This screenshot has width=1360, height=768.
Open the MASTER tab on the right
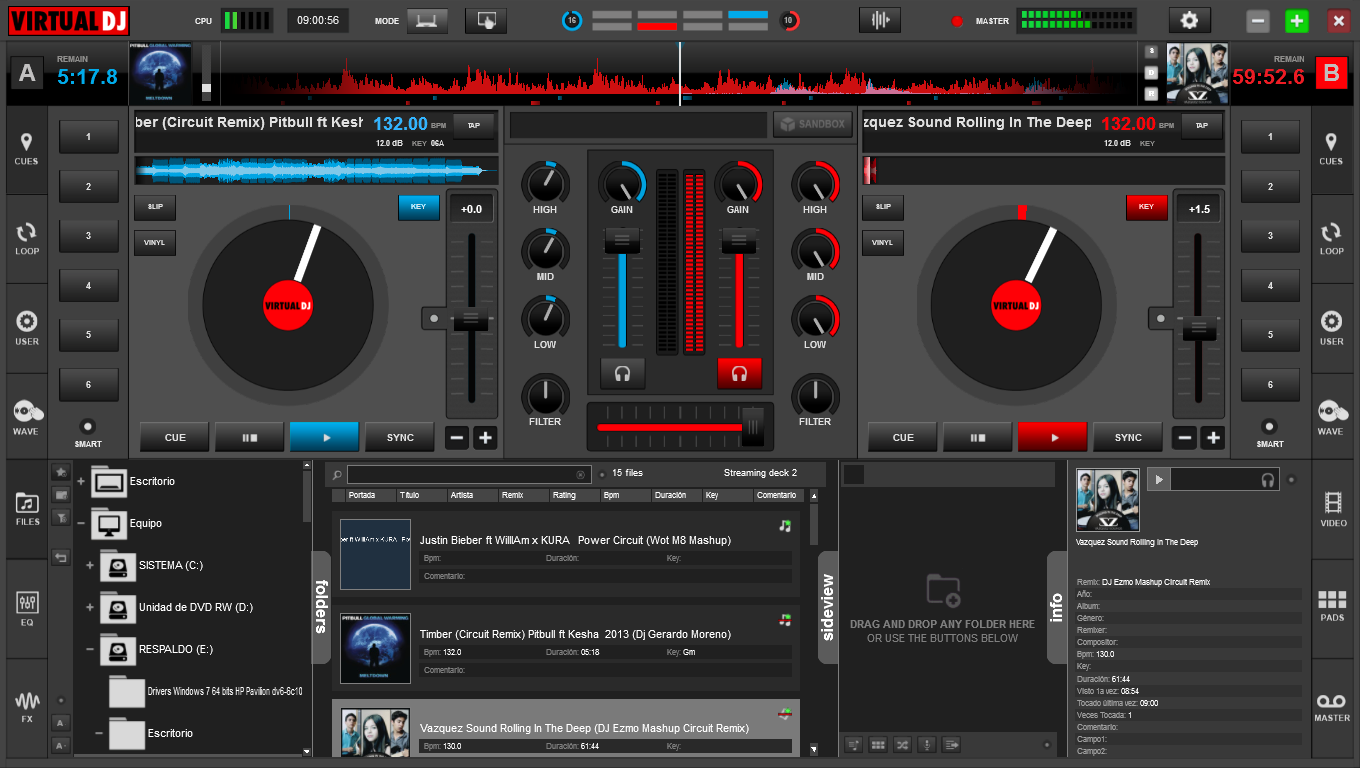point(1332,706)
